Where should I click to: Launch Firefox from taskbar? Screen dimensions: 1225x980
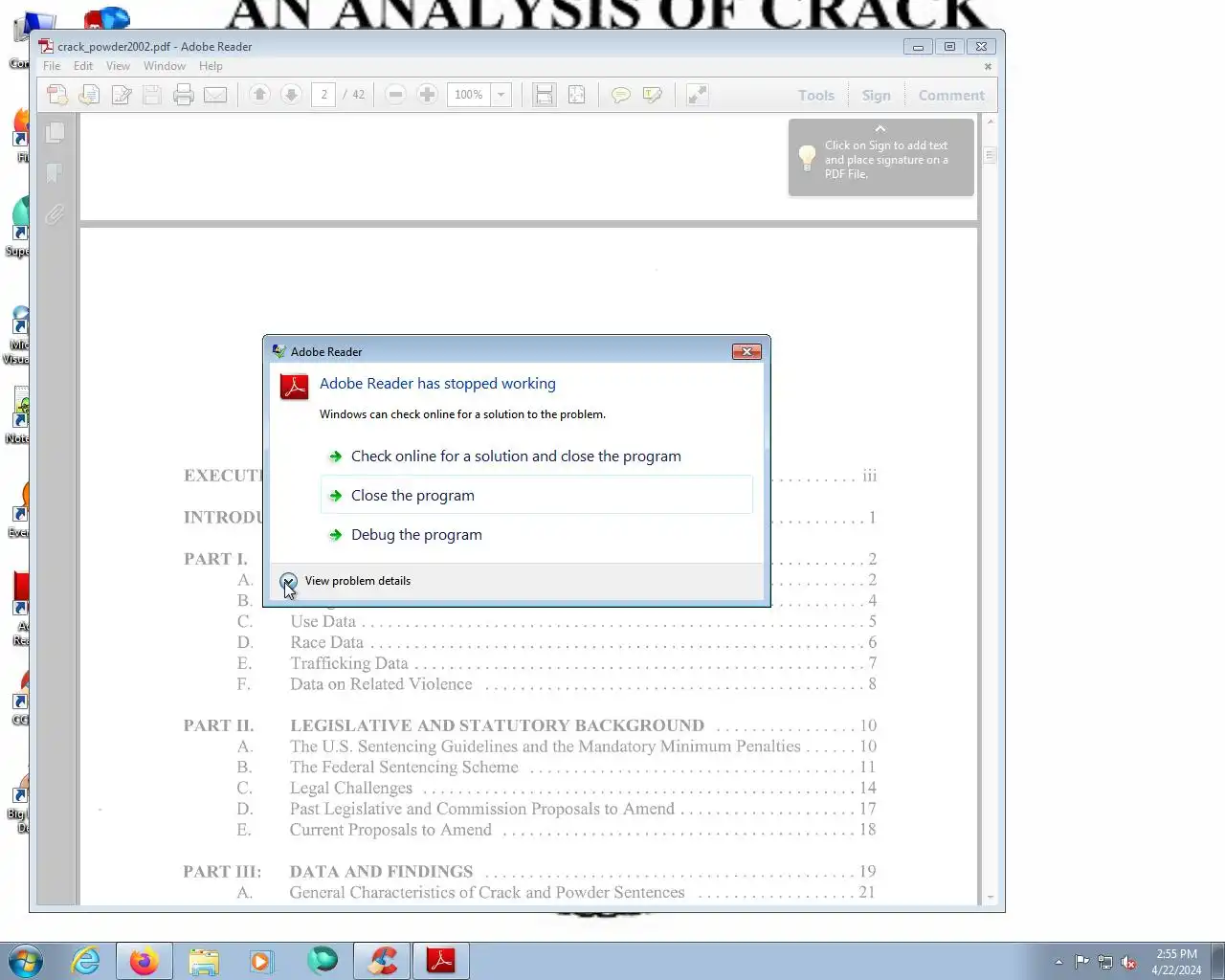[x=145, y=961]
